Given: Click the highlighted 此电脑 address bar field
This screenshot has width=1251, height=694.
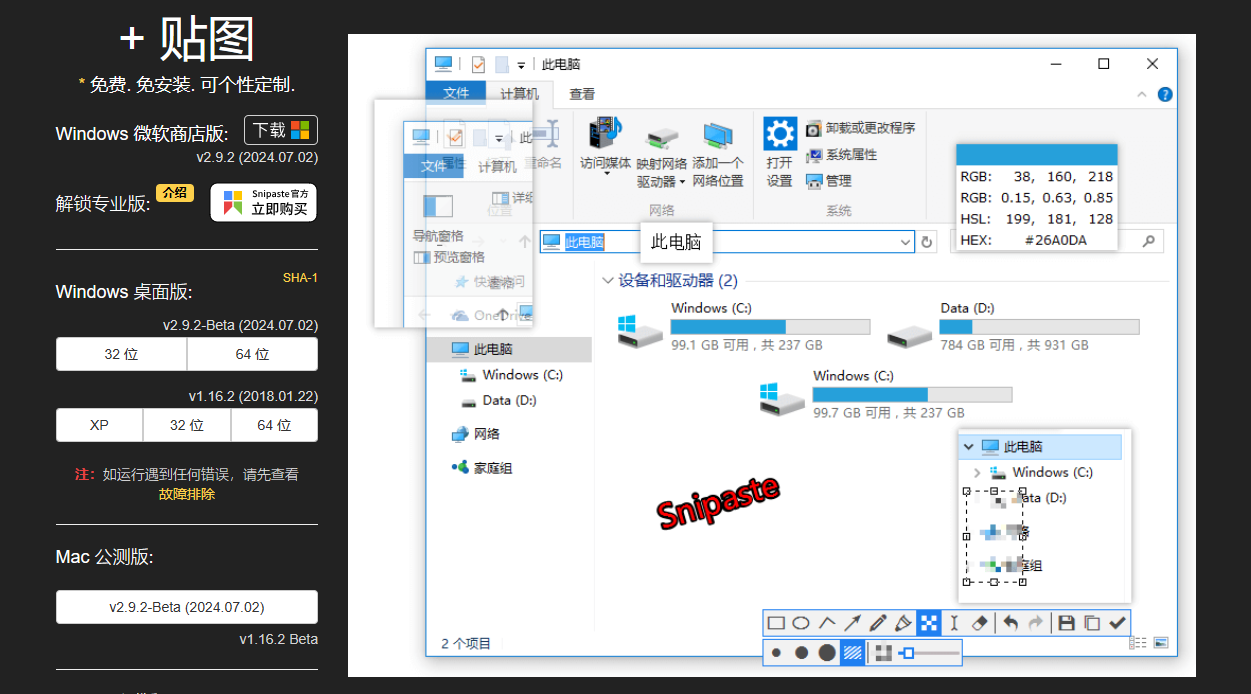Looking at the screenshot, I should pos(585,242).
